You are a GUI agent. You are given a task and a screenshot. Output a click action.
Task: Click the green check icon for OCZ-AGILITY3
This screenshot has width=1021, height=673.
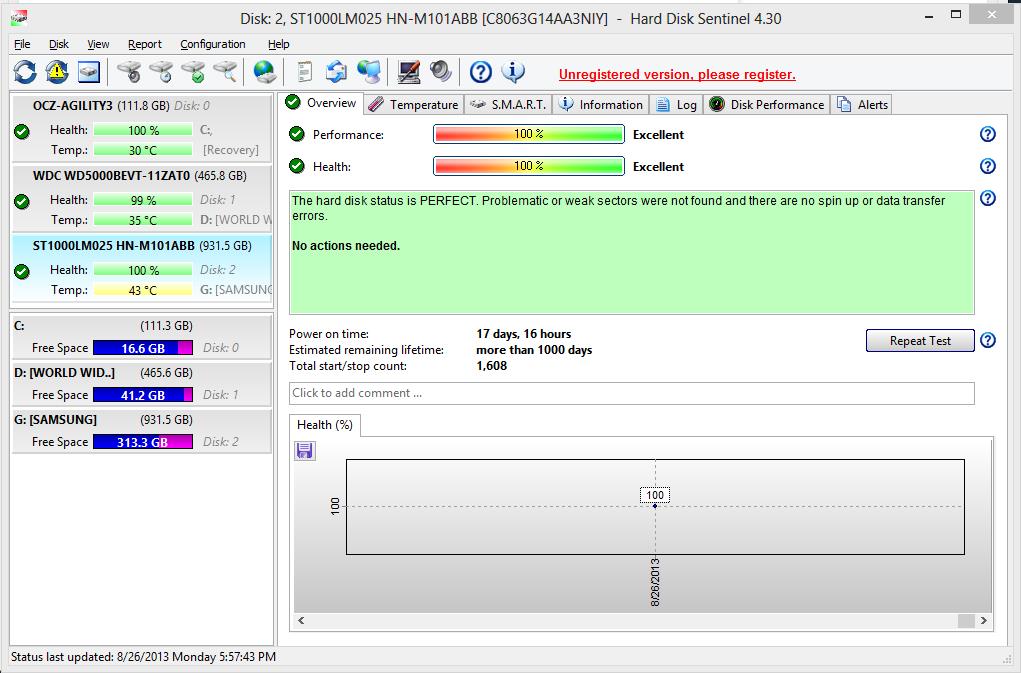[21, 131]
